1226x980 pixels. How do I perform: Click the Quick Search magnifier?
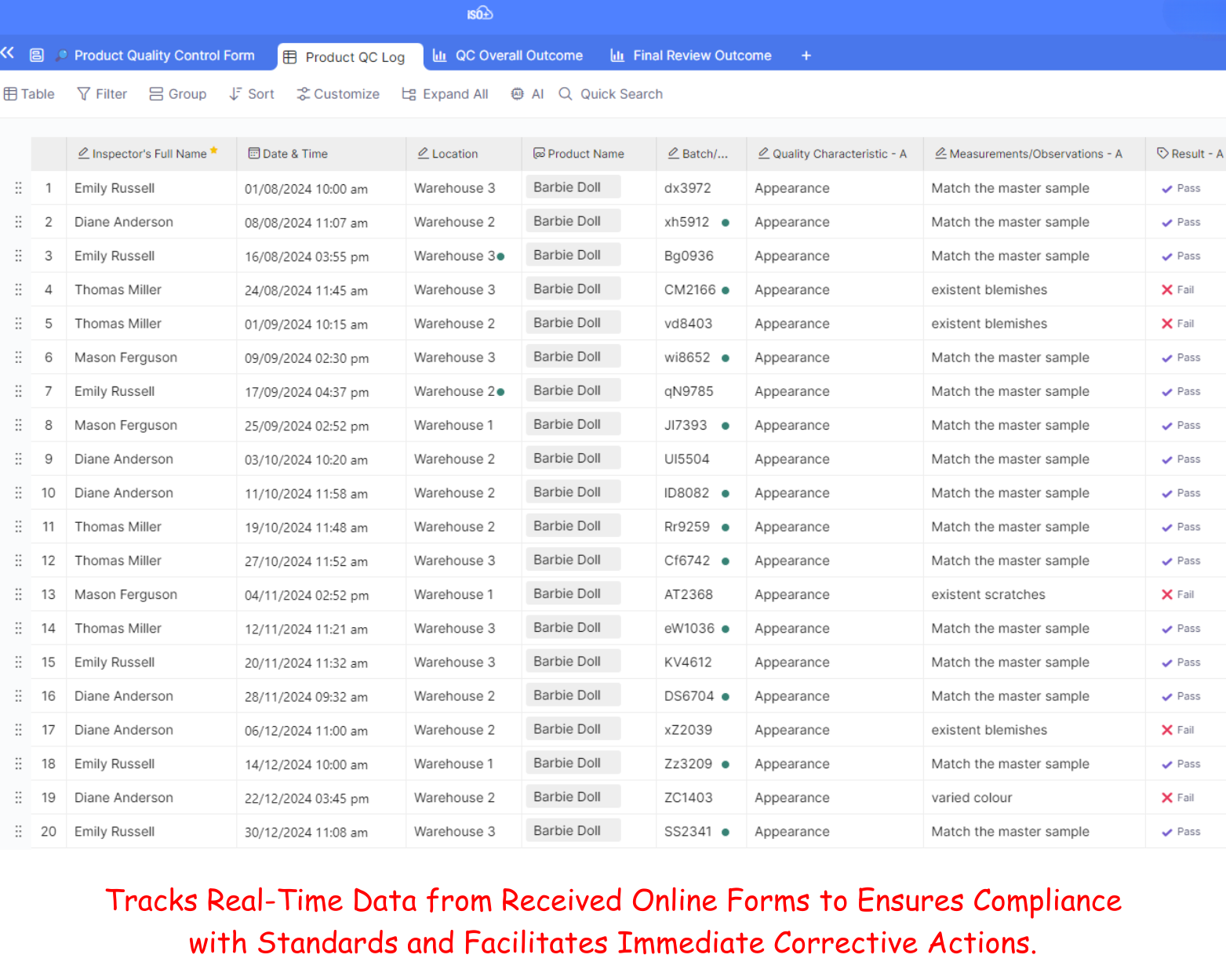(x=565, y=94)
